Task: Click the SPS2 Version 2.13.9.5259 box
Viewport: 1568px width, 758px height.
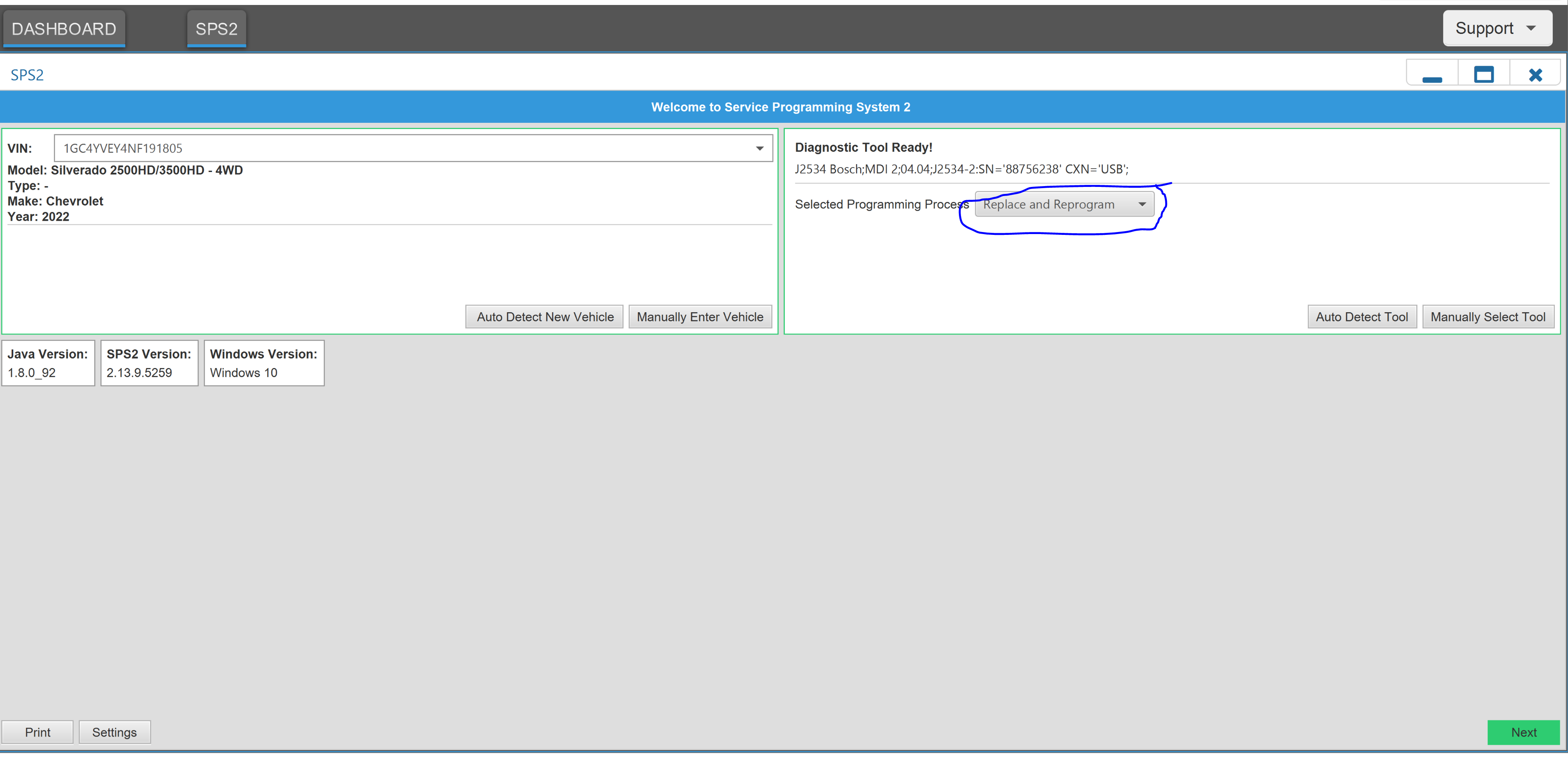Action: click(x=149, y=363)
